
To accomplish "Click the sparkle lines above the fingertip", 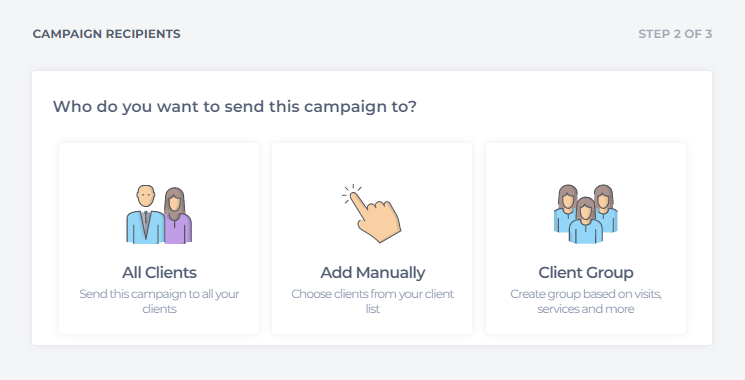I will [x=351, y=192].
